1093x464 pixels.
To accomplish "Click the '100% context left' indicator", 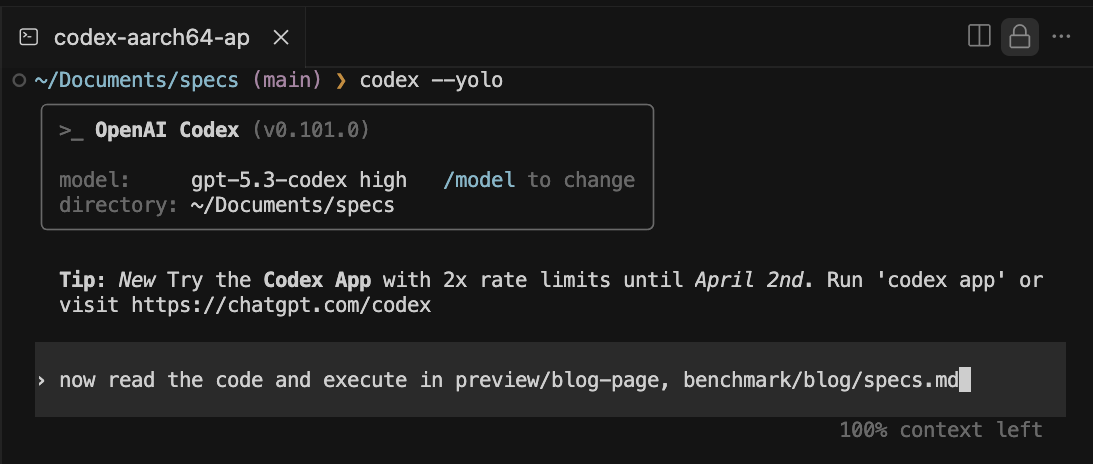I will 941,430.
